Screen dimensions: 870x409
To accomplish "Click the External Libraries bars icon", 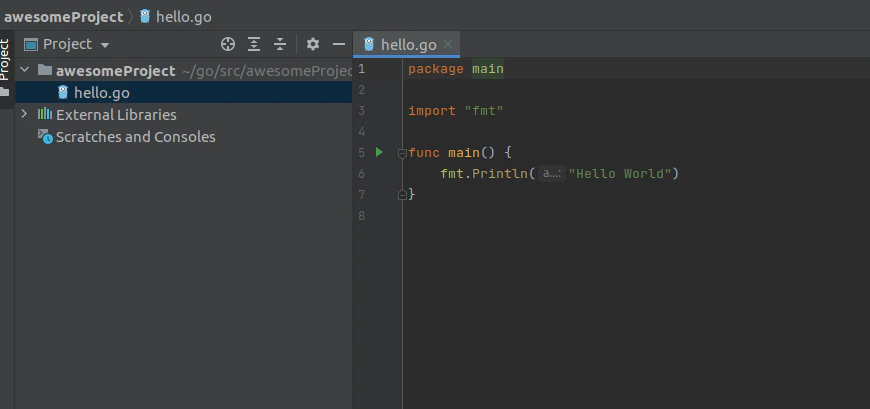I will tap(44, 114).
